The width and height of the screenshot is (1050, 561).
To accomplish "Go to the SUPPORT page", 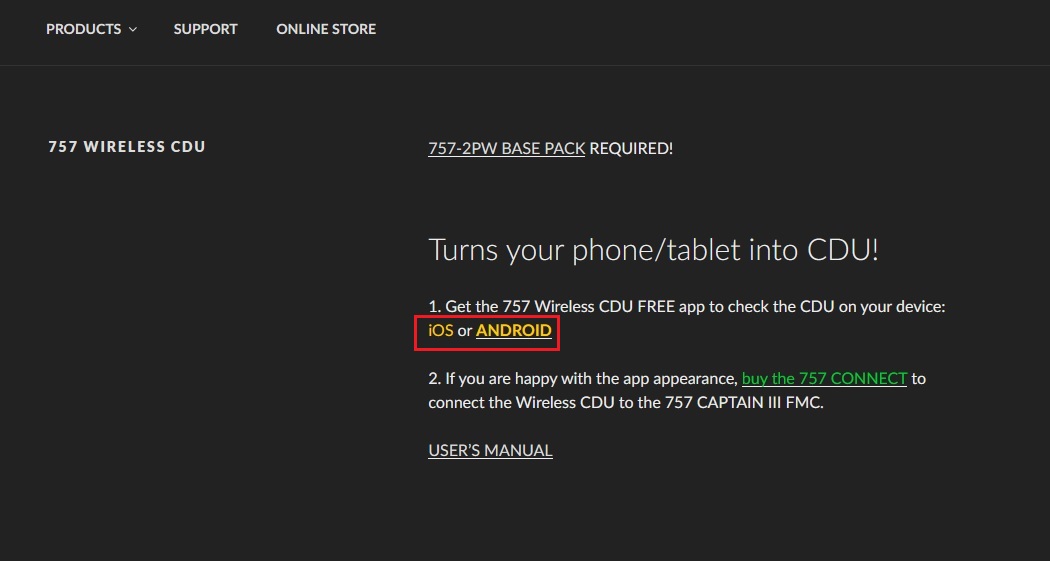I will pyautogui.click(x=205, y=29).
